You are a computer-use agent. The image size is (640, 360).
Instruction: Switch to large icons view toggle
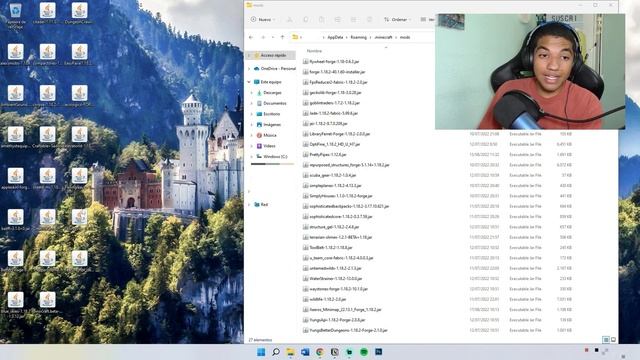tap(613, 340)
